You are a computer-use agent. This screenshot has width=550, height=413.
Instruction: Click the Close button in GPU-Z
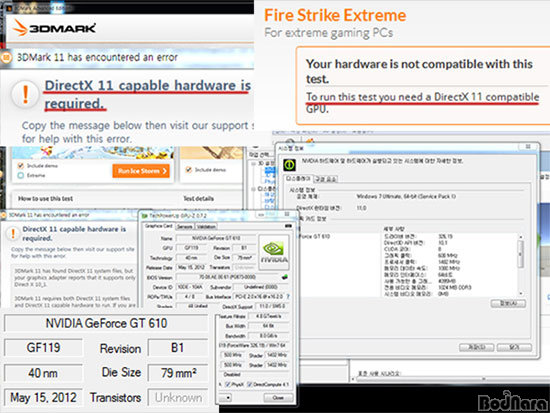278,398
